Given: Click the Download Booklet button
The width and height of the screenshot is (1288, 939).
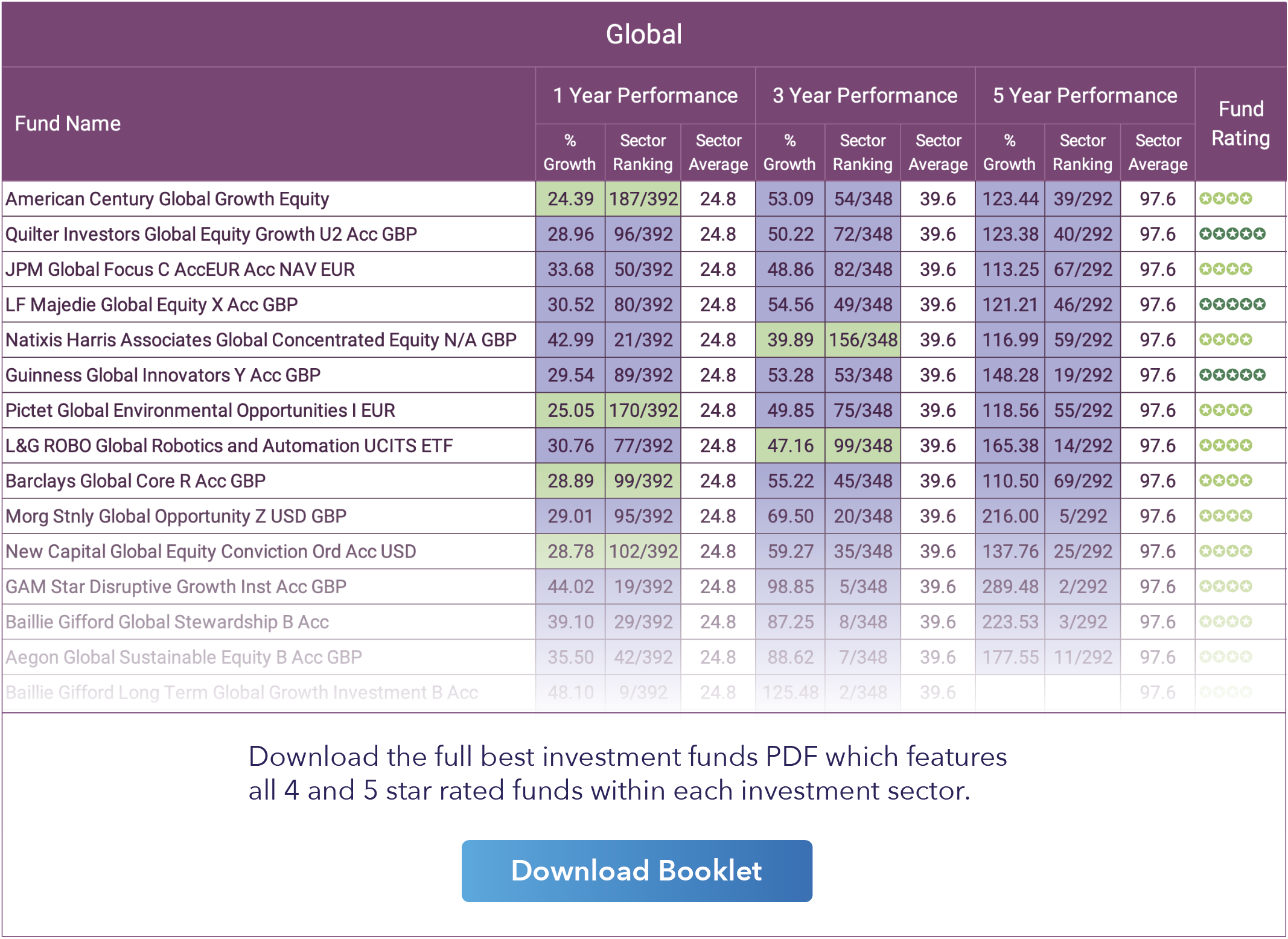Looking at the screenshot, I should [636, 871].
